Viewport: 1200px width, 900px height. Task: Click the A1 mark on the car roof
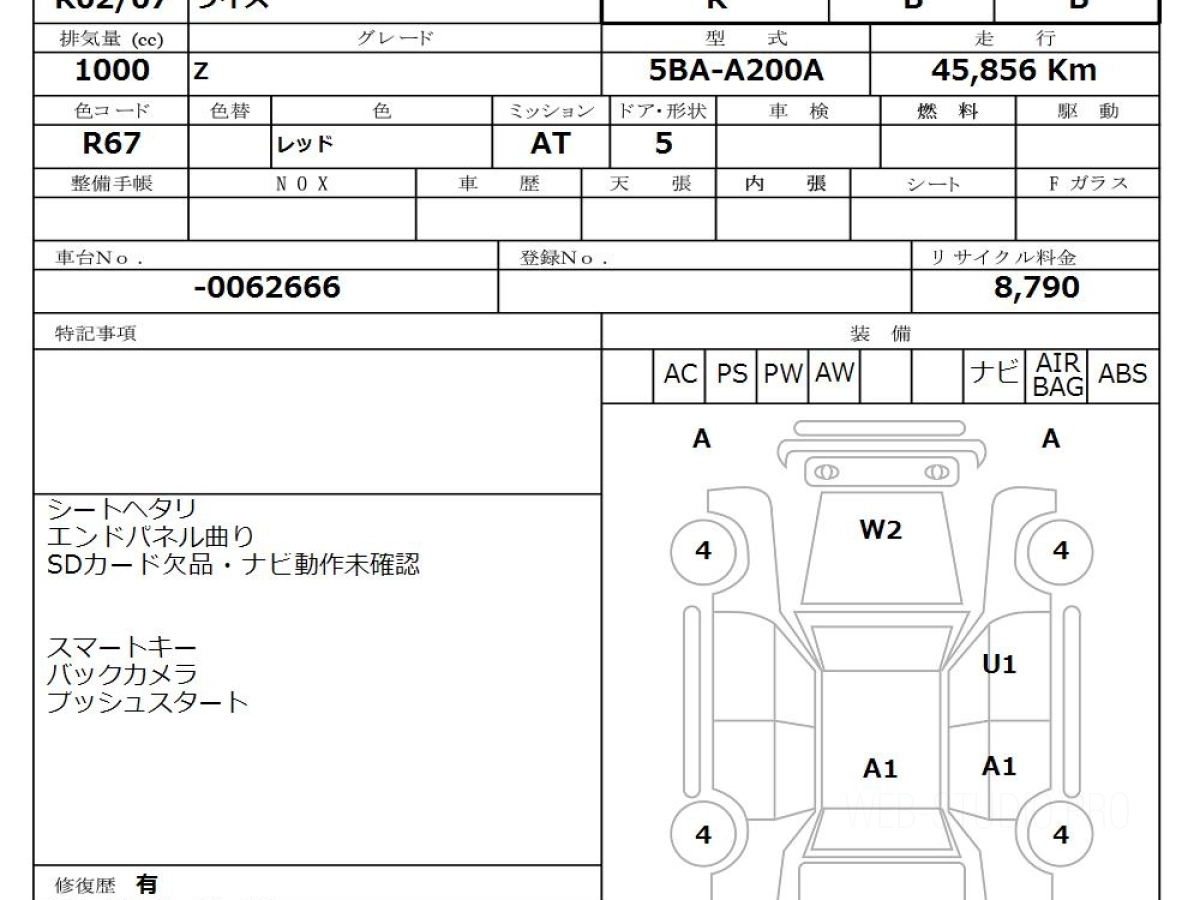click(x=880, y=769)
